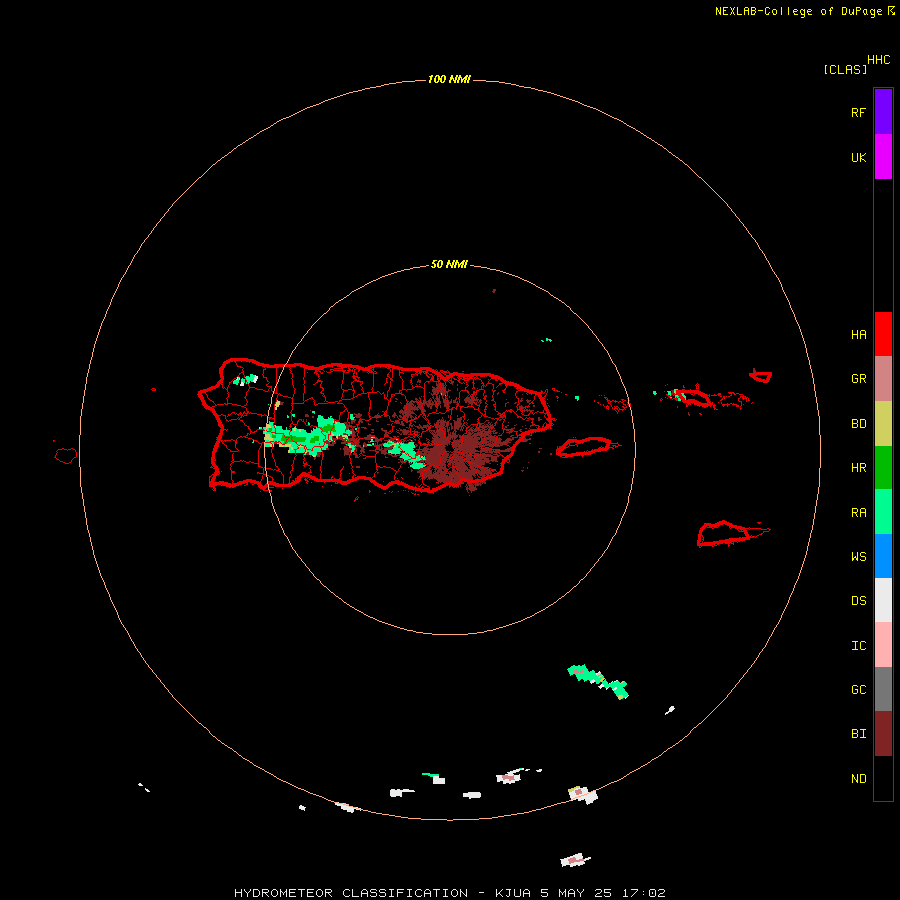Viewport: 900px width, 900px height.
Task: Click the small rain echo in northwest Puerto Rico
Action: tap(246, 379)
